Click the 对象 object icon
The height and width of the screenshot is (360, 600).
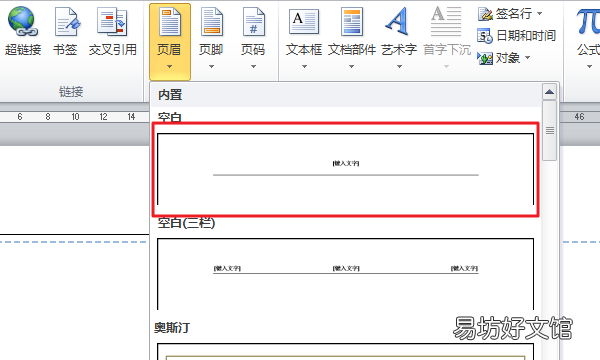click(x=485, y=58)
